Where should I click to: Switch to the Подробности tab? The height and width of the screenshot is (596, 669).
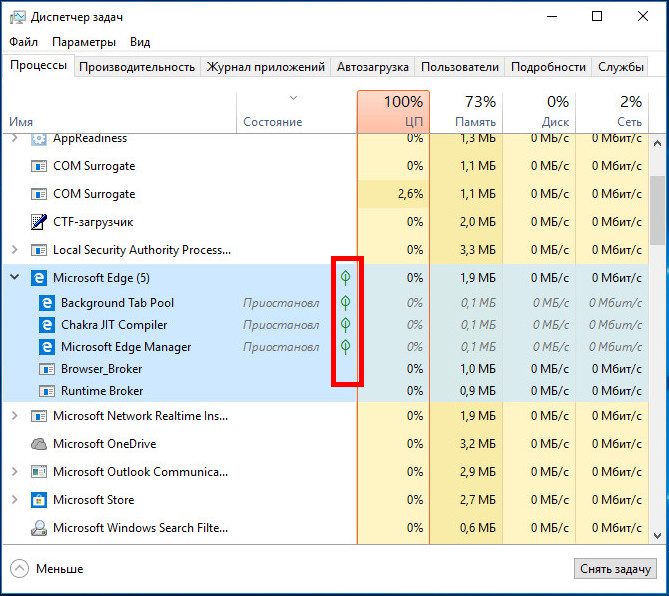(x=548, y=67)
